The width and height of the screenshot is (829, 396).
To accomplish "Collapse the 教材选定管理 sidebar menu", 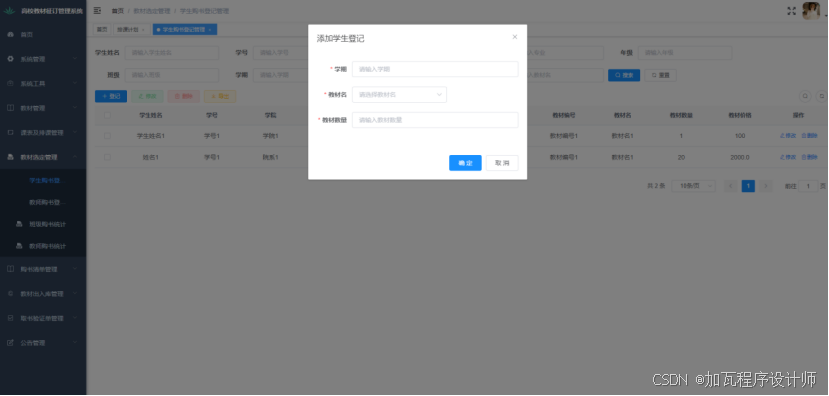I will (x=43, y=157).
